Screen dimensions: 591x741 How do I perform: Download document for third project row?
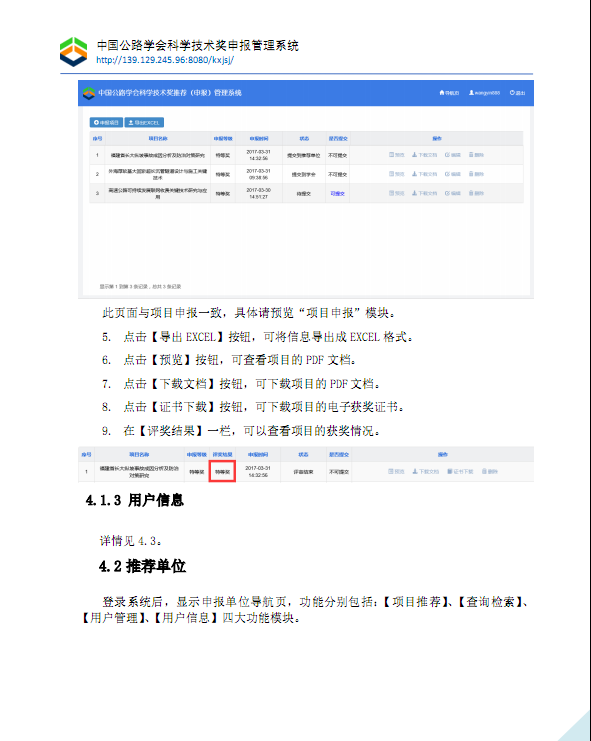coord(424,193)
